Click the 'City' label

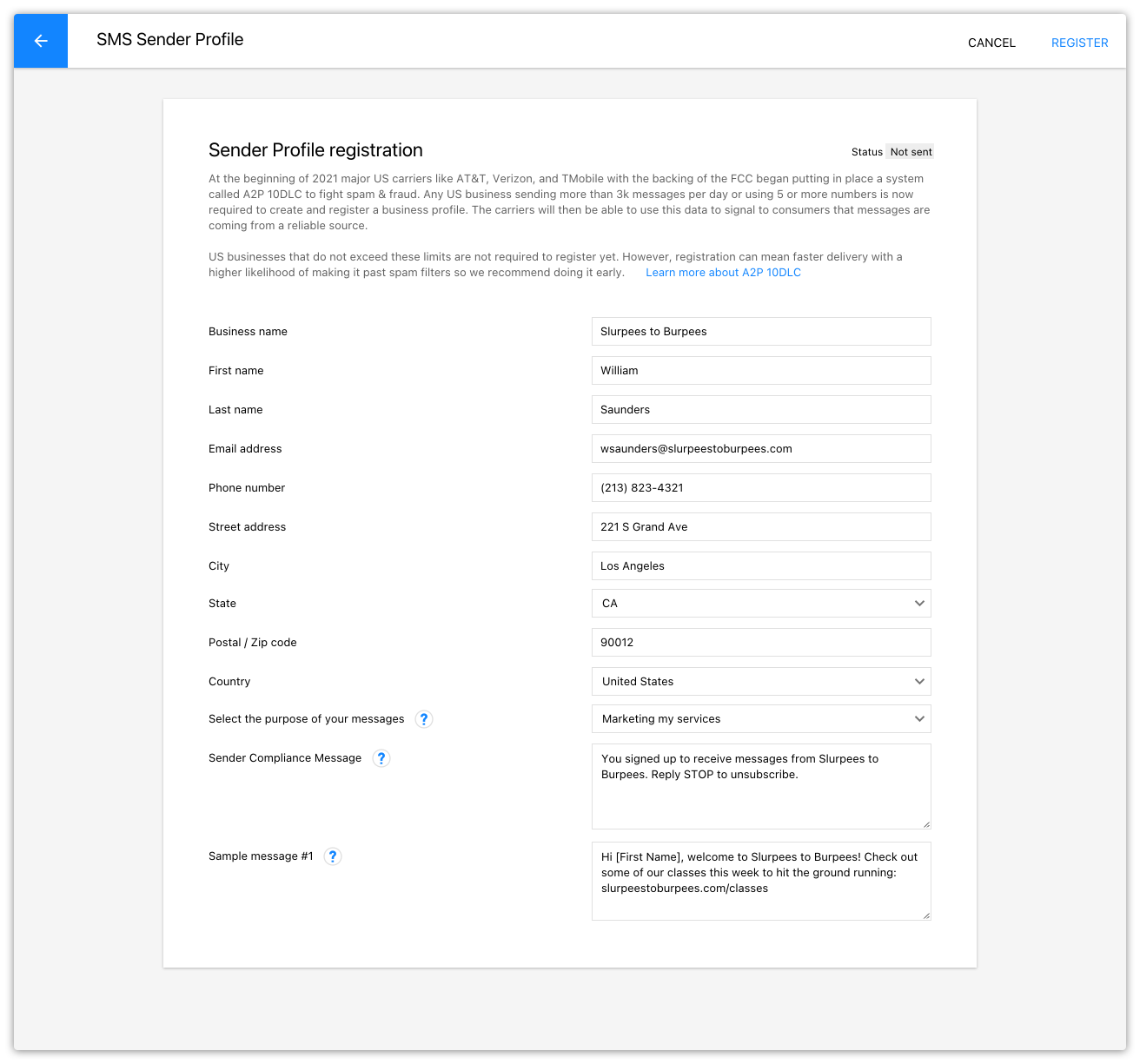(219, 566)
